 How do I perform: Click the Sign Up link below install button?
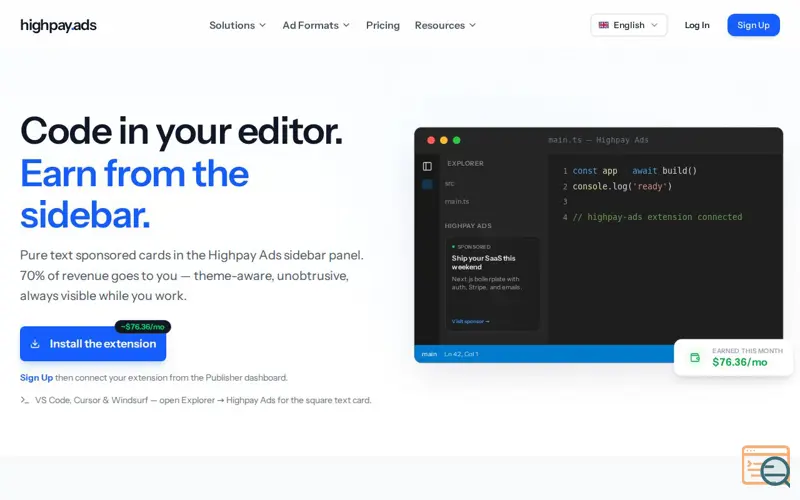tap(36, 378)
